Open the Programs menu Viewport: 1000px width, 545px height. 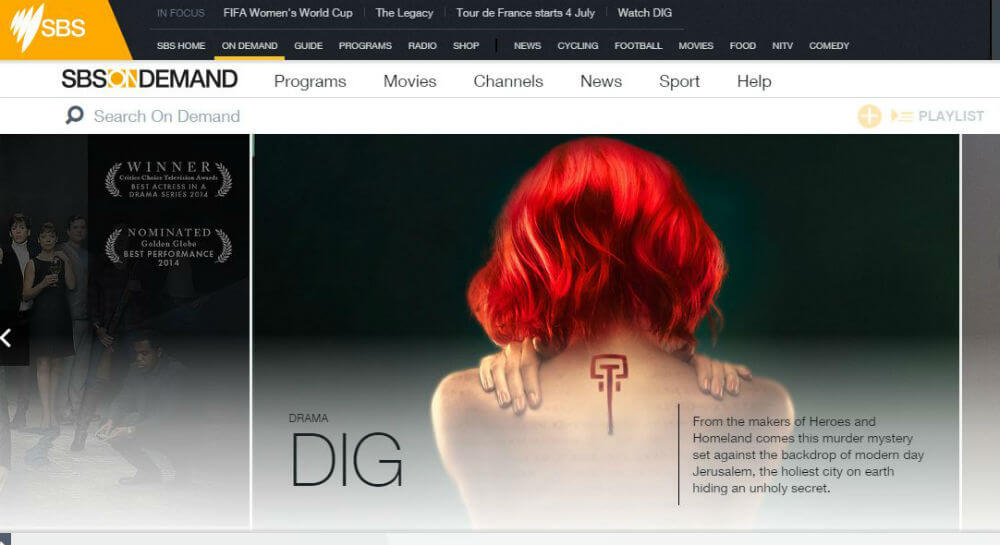pyautogui.click(x=310, y=81)
